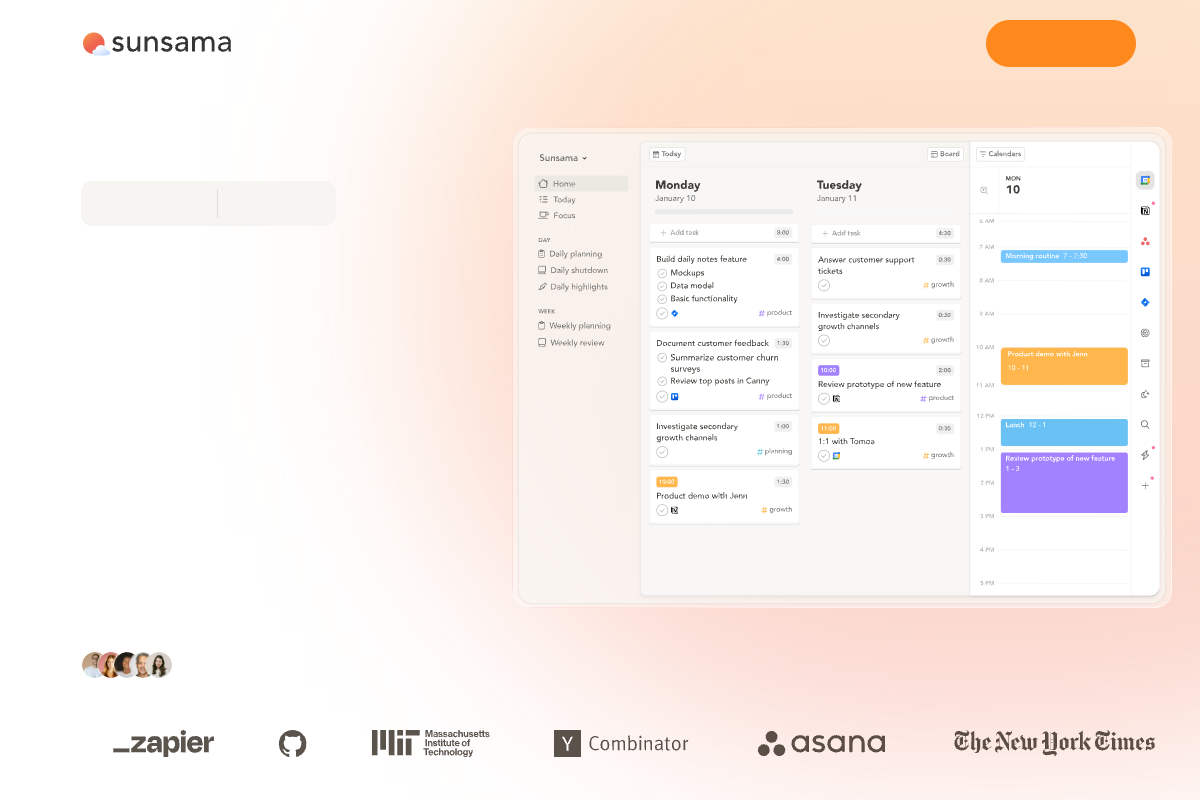Click Google Calendar icon on 1:1 with Tomoa

tap(836, 455)
